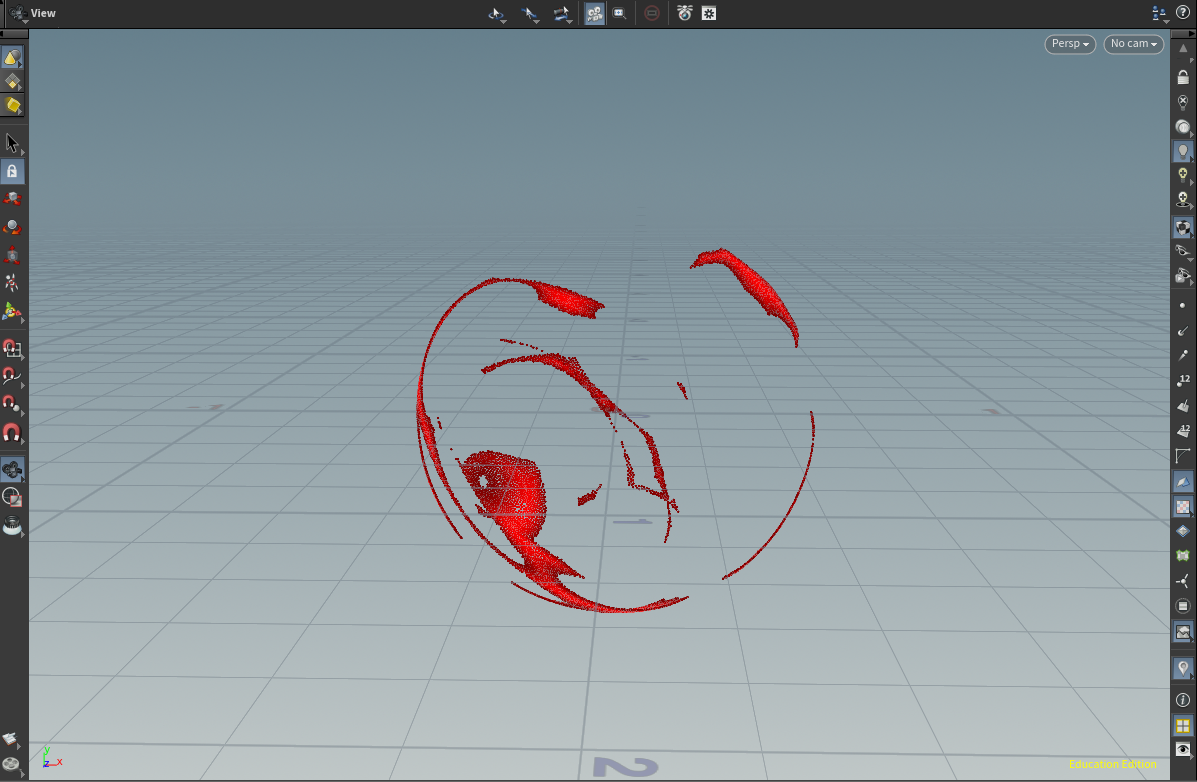Choose the Pose tool figure icon
1197x782 pixels.
12,283
